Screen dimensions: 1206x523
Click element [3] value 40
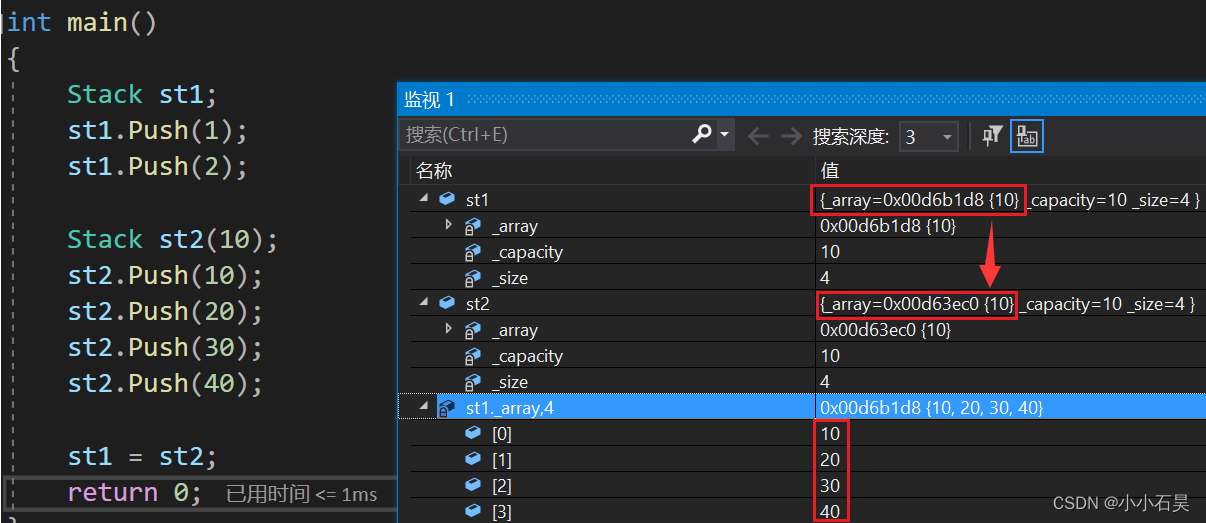[x=830, y=512]
